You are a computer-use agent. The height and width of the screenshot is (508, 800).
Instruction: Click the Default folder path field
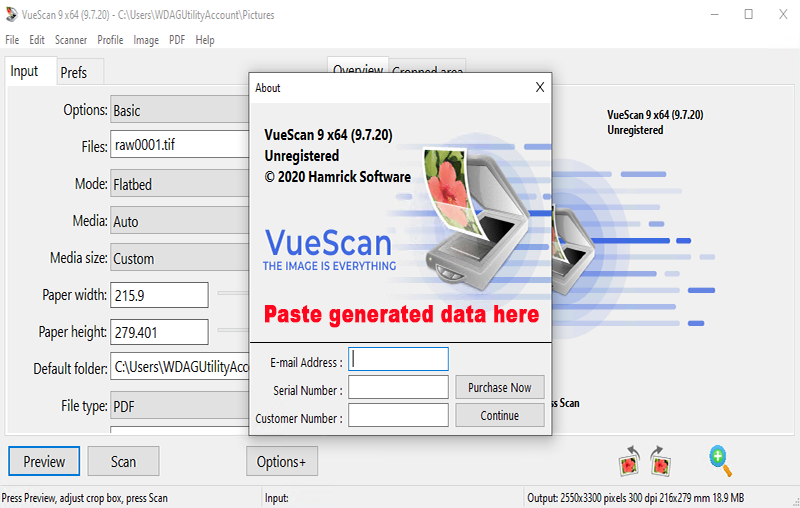pyautogui.click(x=180, y=366)
